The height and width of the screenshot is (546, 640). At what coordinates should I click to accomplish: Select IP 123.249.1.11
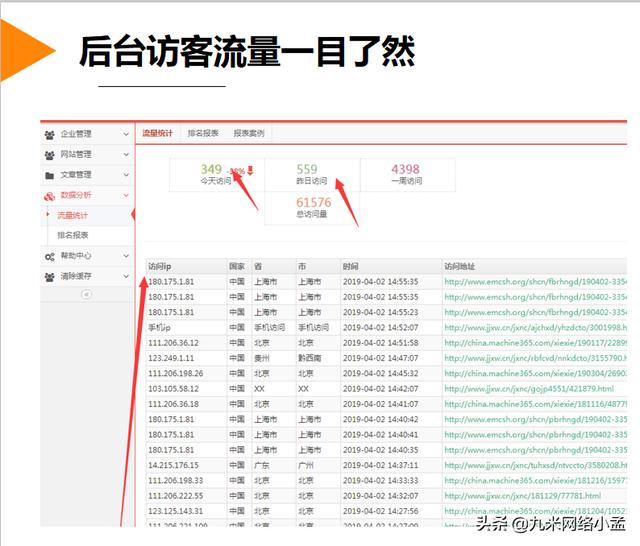click(171, 358)
